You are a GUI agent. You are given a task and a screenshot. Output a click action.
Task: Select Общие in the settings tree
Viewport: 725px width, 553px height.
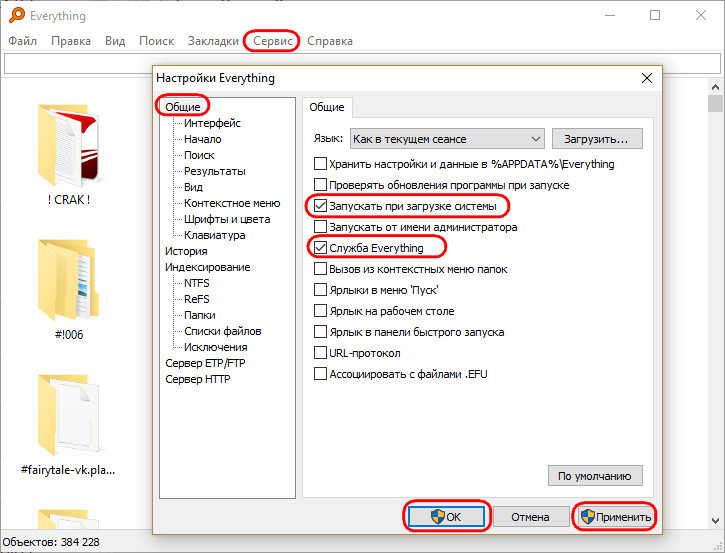click(x=183, y=107)
